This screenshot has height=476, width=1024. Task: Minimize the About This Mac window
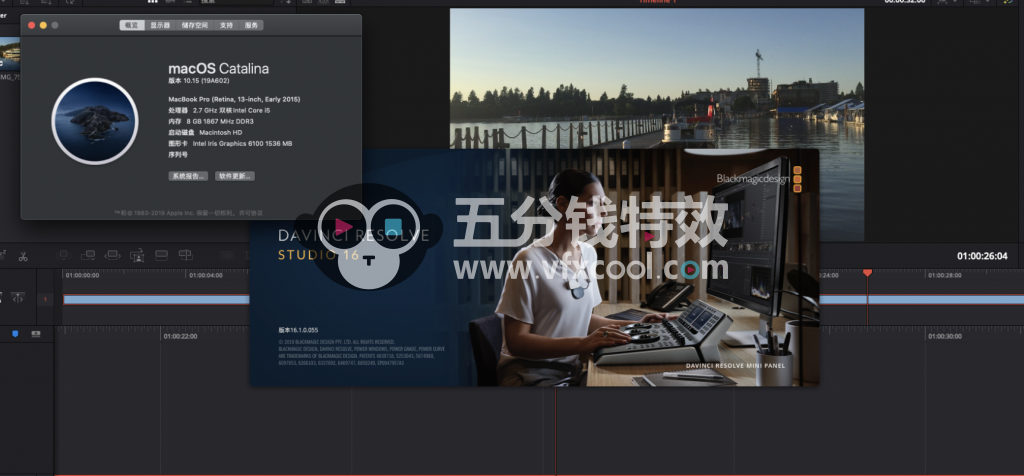click(43, 25)
